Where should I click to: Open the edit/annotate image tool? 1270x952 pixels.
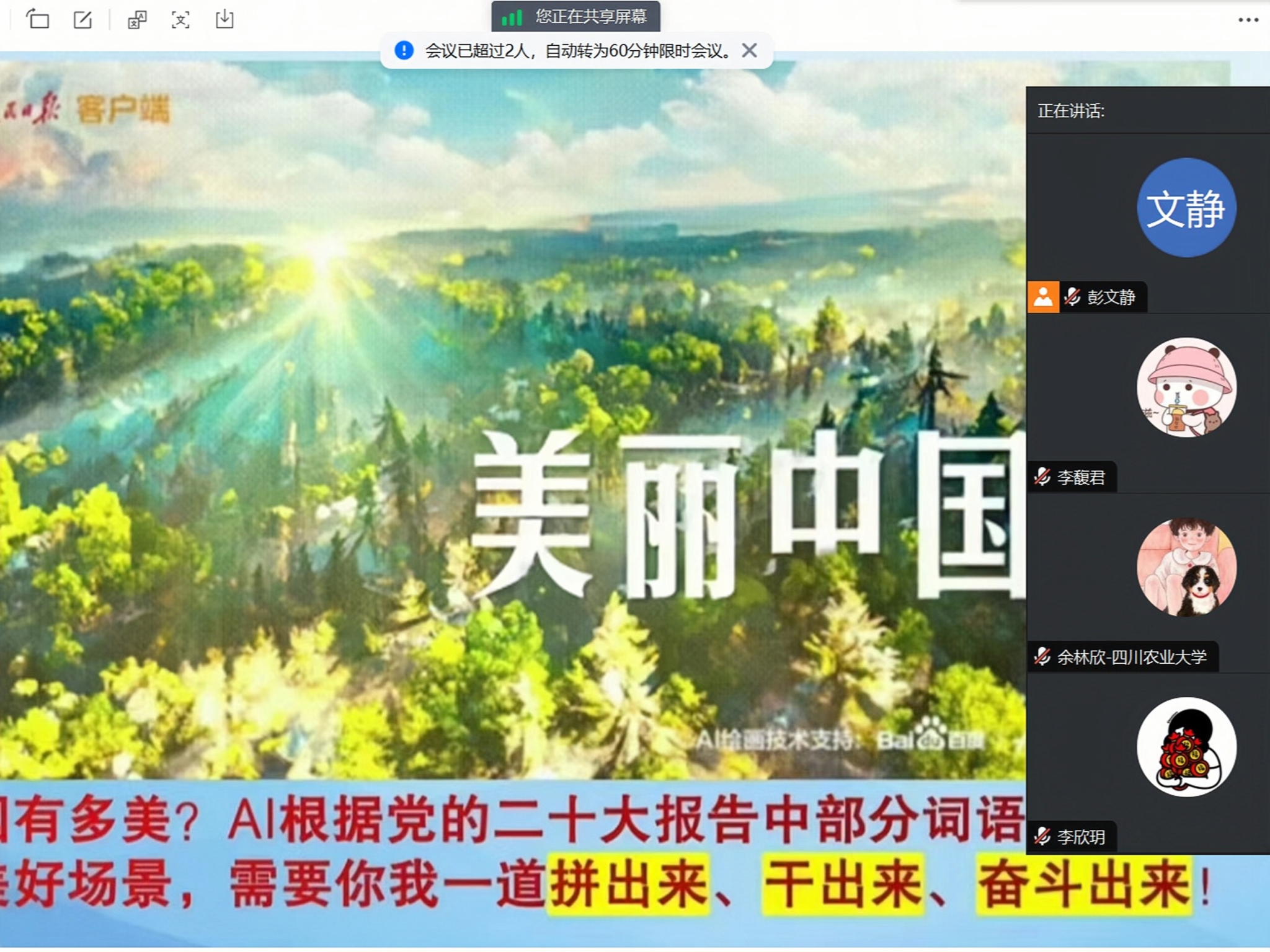82,20
